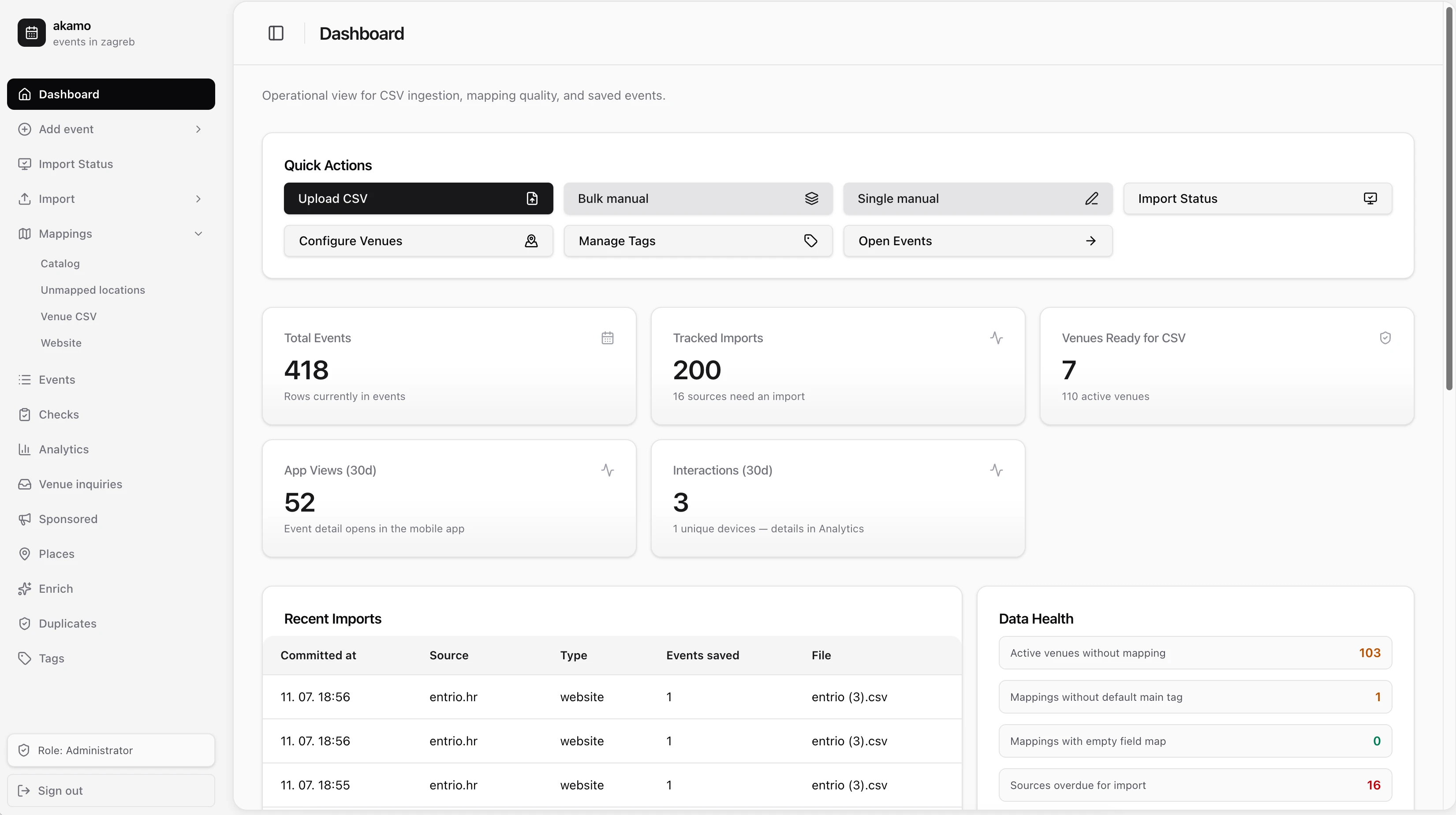Screen dimensions: 1456x815
Task: Click the pencil icon on Single manual
Action: coord(1091,198)
